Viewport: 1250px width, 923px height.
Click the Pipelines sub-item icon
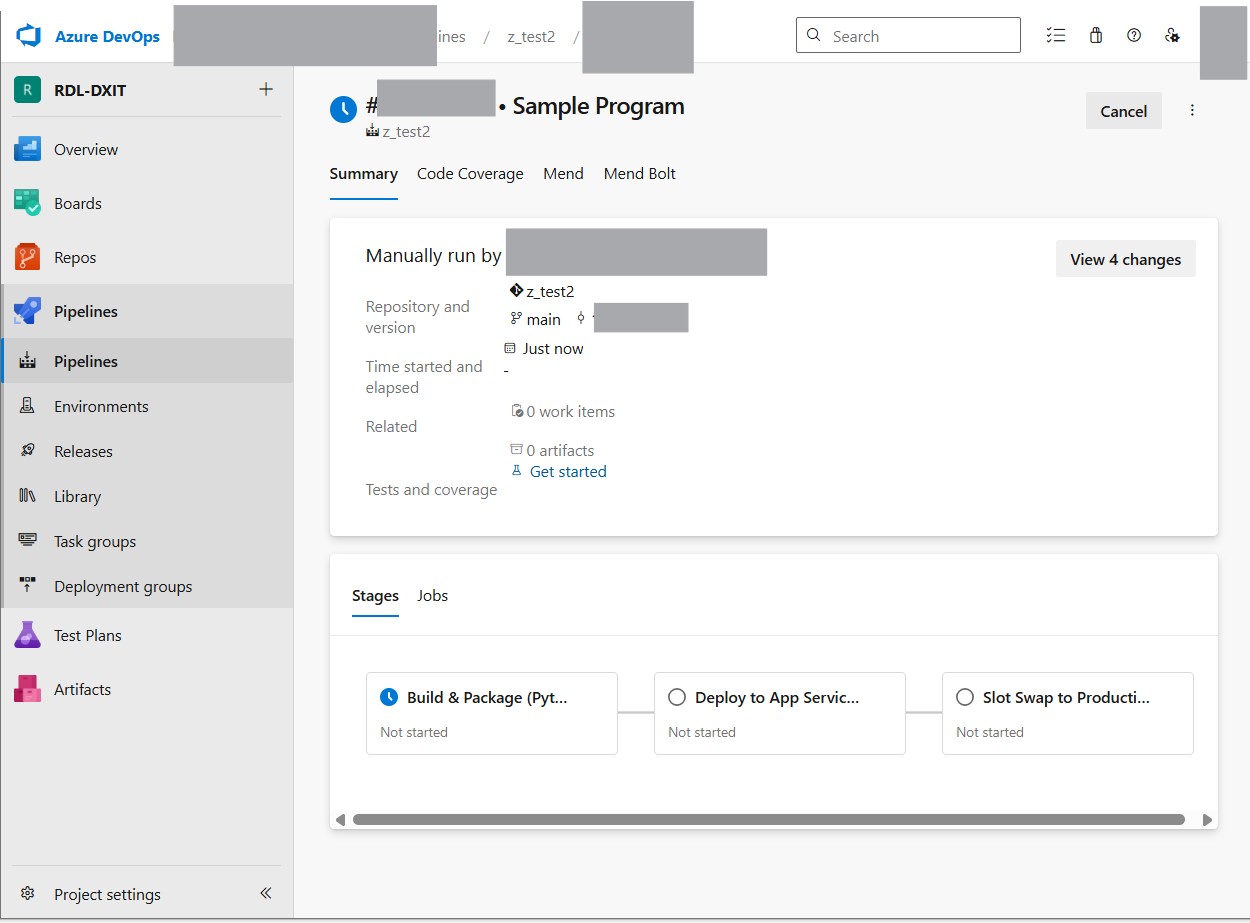(x=28, y=361)
